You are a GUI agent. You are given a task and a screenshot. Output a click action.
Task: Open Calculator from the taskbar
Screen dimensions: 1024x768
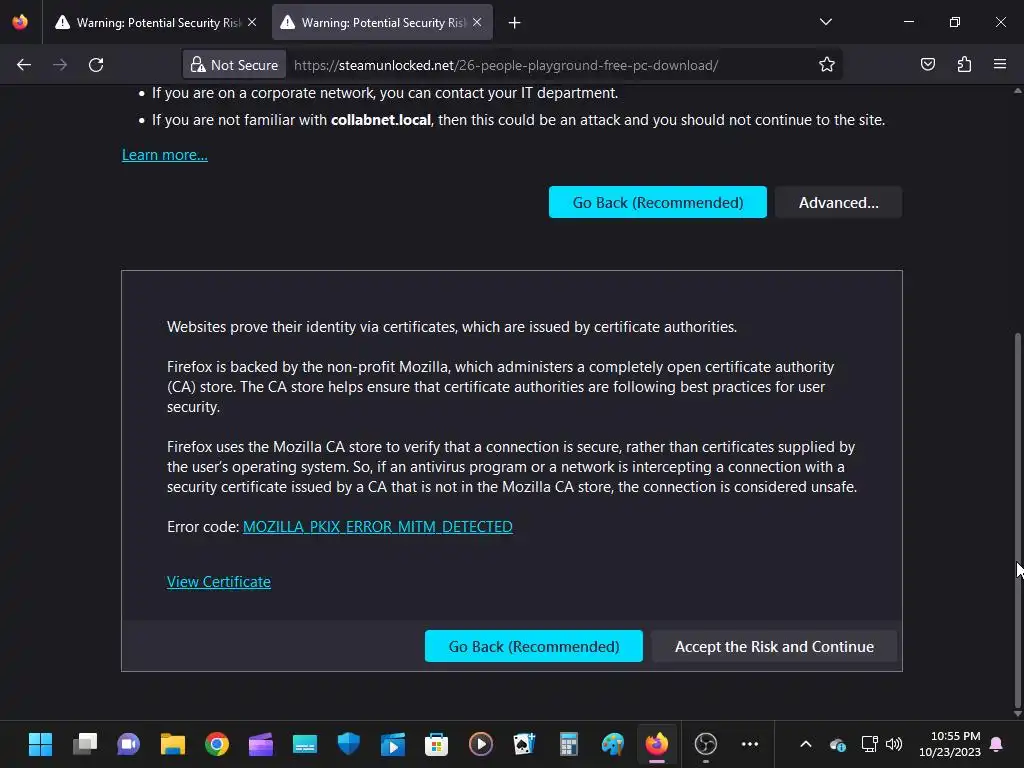click(x=569, y=744)
